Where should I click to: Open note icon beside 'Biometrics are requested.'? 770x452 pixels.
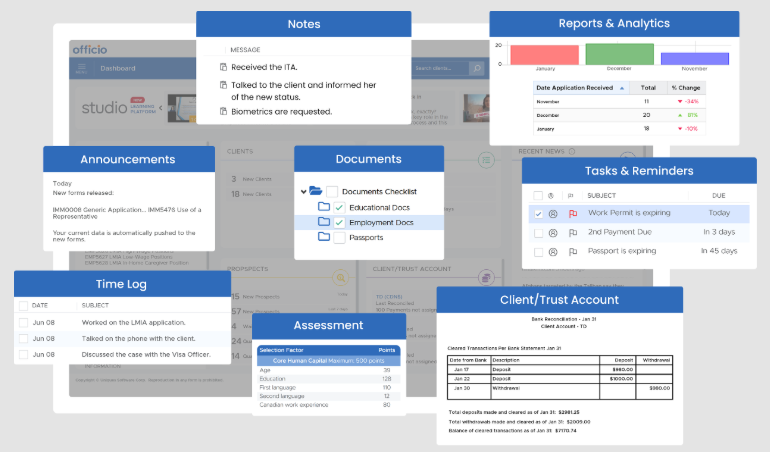(x=223, y=112)
